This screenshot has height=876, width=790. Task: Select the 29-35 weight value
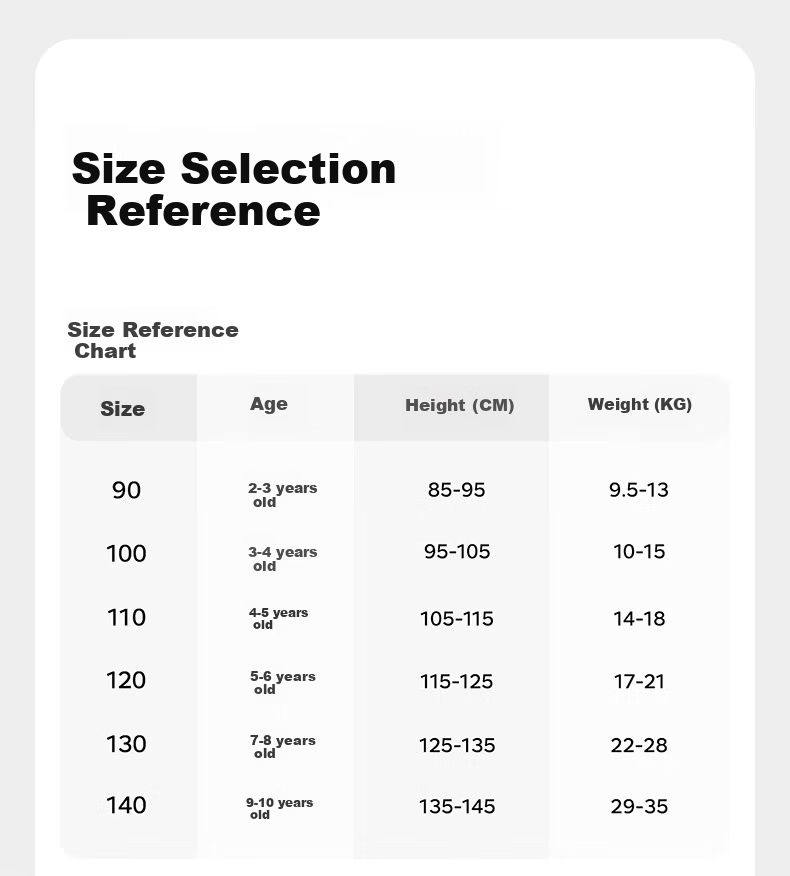point(639,807)
